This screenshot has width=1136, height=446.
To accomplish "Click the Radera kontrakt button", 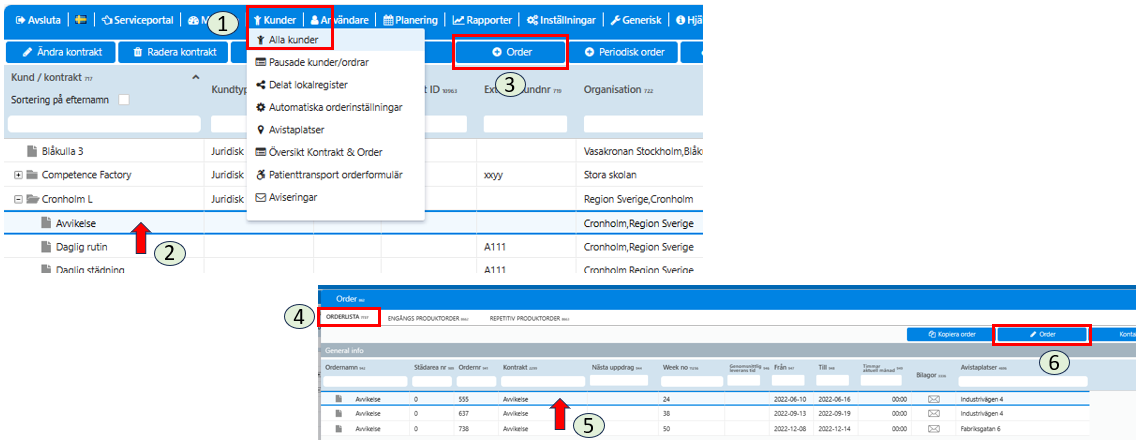I will 172,52.
